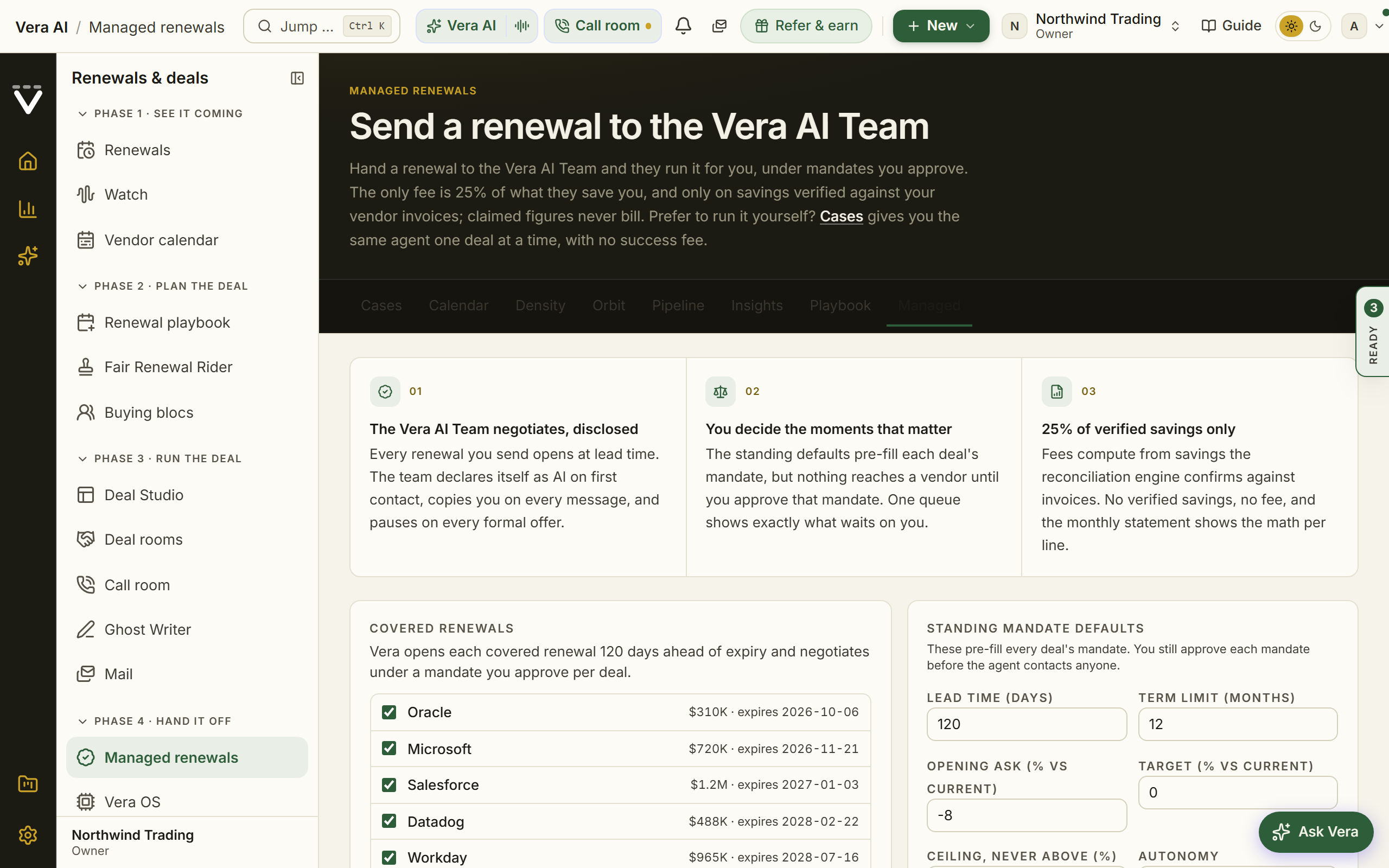Image resolution: width=1389 pixels, height=868 pixels.
Task: Click the Jump search box
Action: [321, 26]
